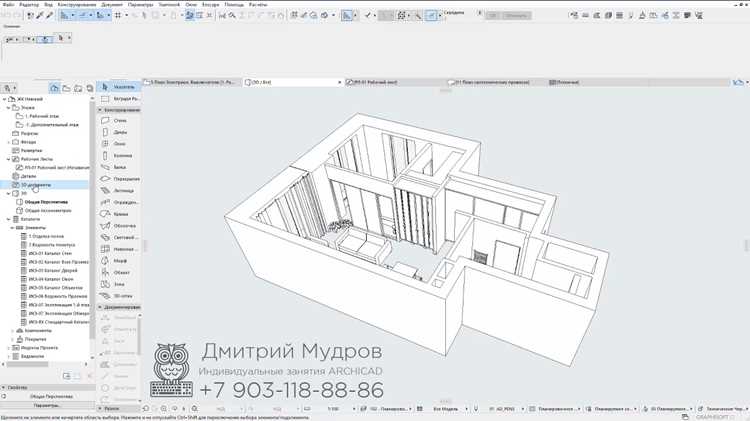Expand the Фасады folder in Navigator

(x=8, y=142)
